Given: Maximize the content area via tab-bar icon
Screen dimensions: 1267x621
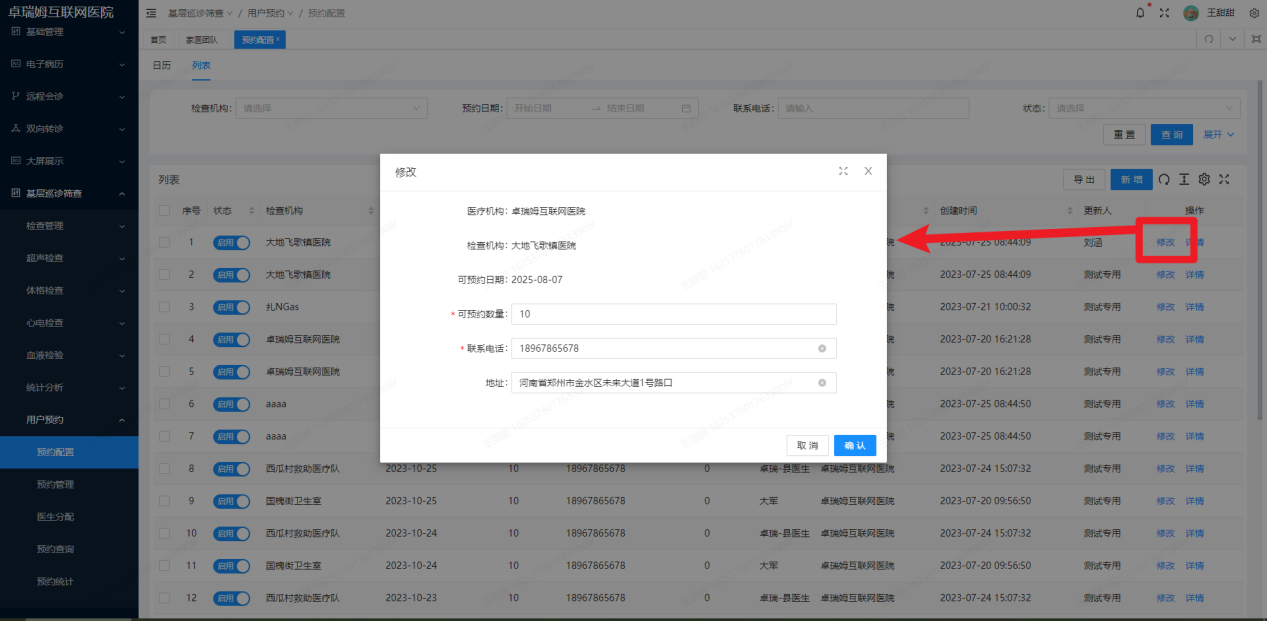Looking at the screenshot, I should point(1255,39).
